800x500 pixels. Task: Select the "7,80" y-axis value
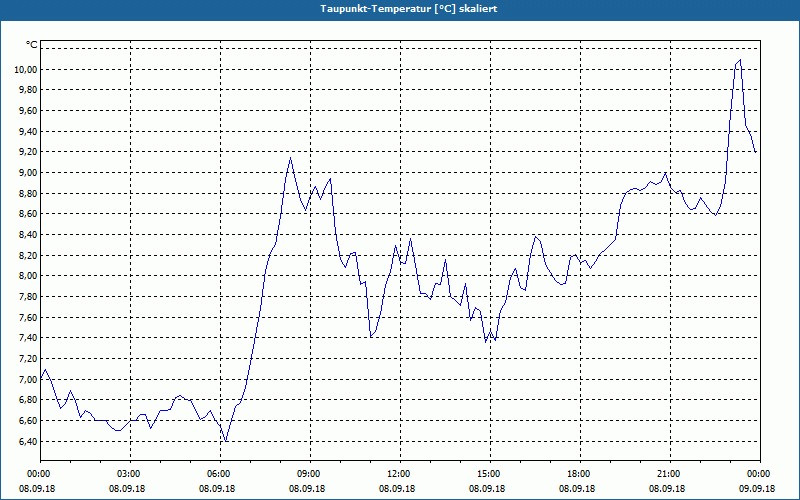(x=28, y=296)
